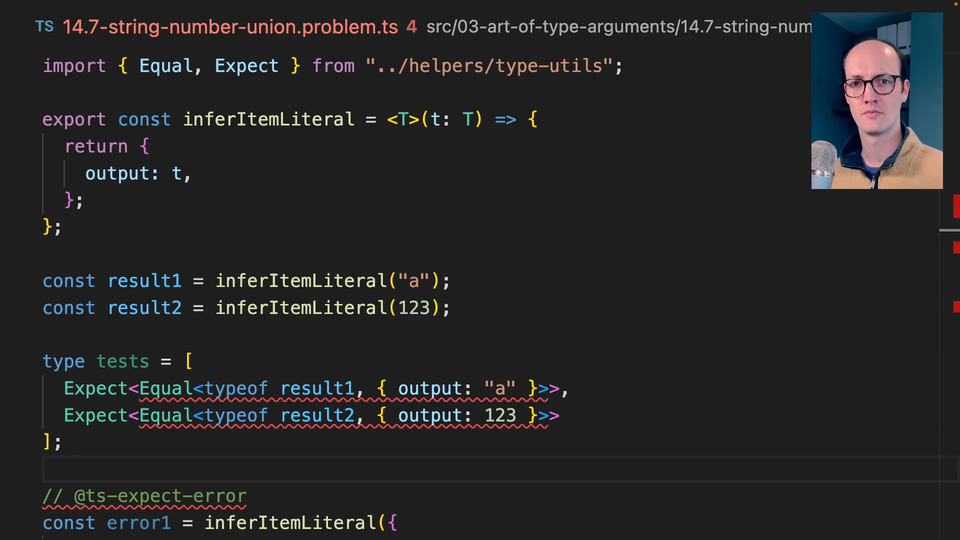Click the TS file icon in the tab
The height and width of the screenshot is (540, 960).
click(44, 27)
